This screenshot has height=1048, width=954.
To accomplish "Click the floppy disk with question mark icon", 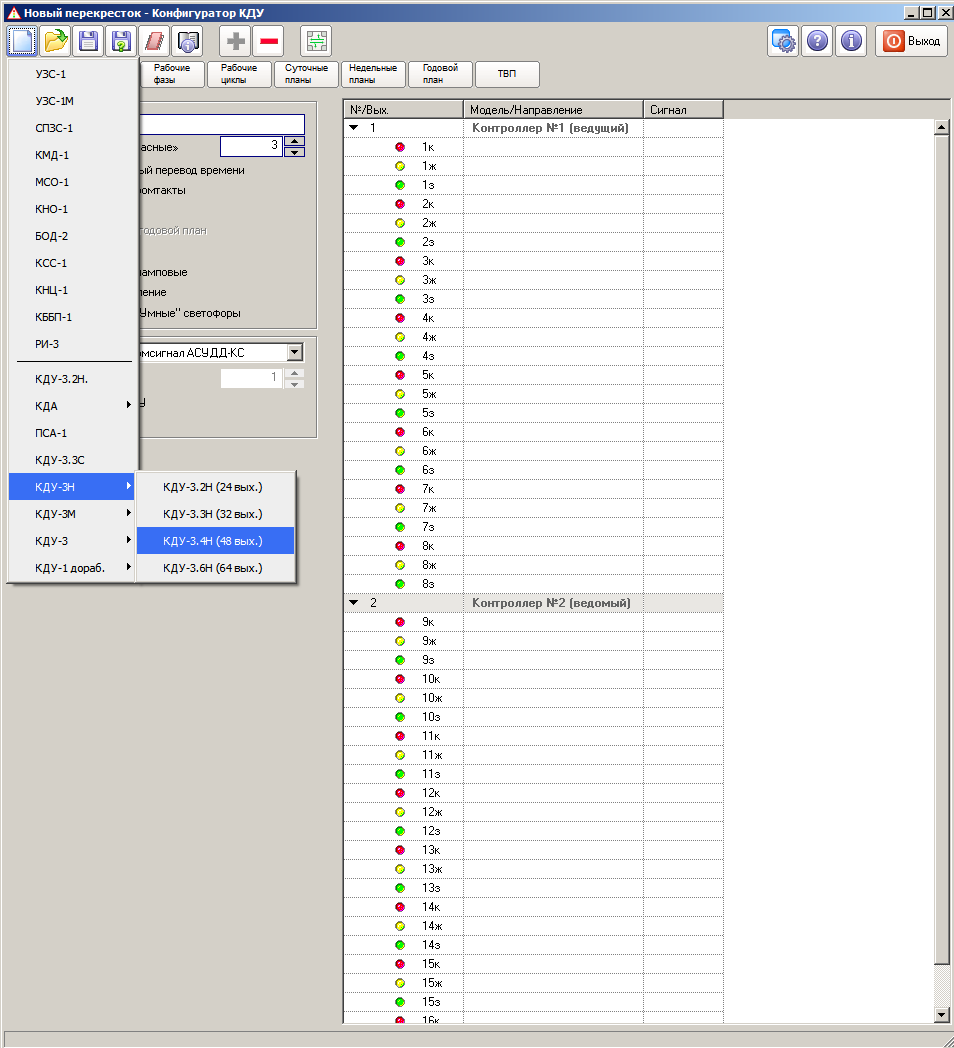I will pyautogui.click(x=121, y=41).
